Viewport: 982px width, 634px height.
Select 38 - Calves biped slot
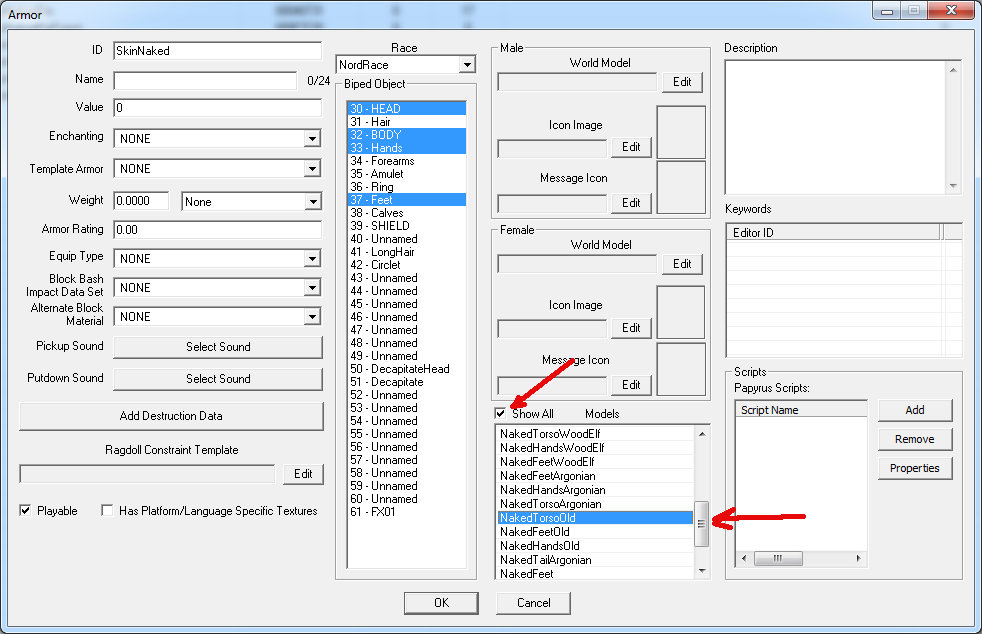pyautogui.click(x=407, y=213)
